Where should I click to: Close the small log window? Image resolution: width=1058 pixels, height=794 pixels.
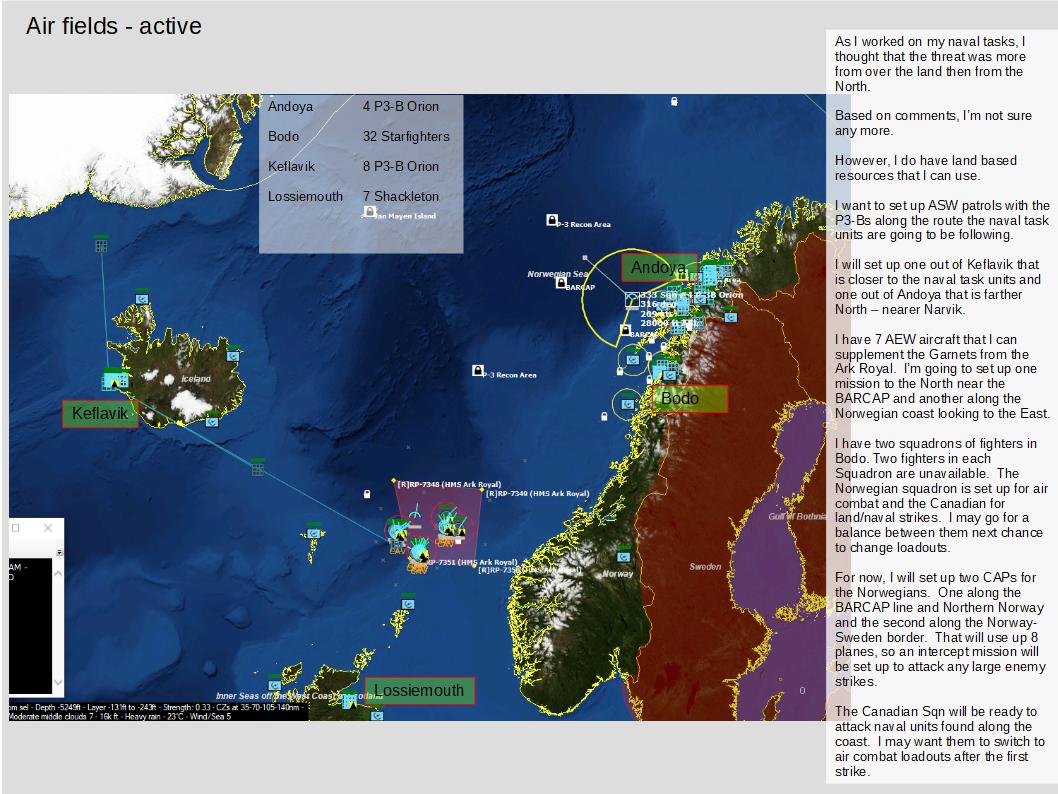pyautogui.click(x=48, y=528)
